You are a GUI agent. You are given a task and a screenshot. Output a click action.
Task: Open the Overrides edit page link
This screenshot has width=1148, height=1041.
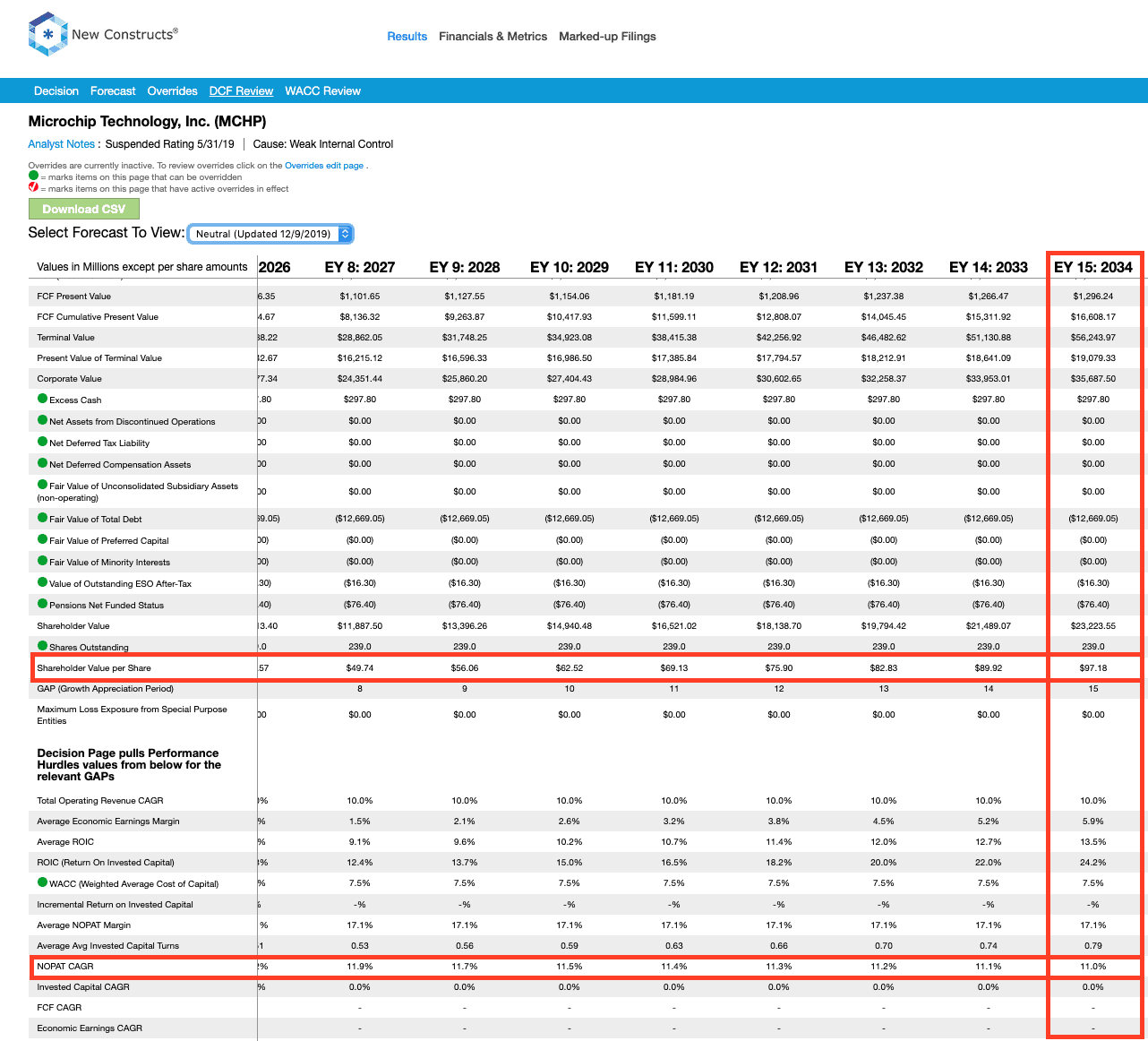point(324,166)
